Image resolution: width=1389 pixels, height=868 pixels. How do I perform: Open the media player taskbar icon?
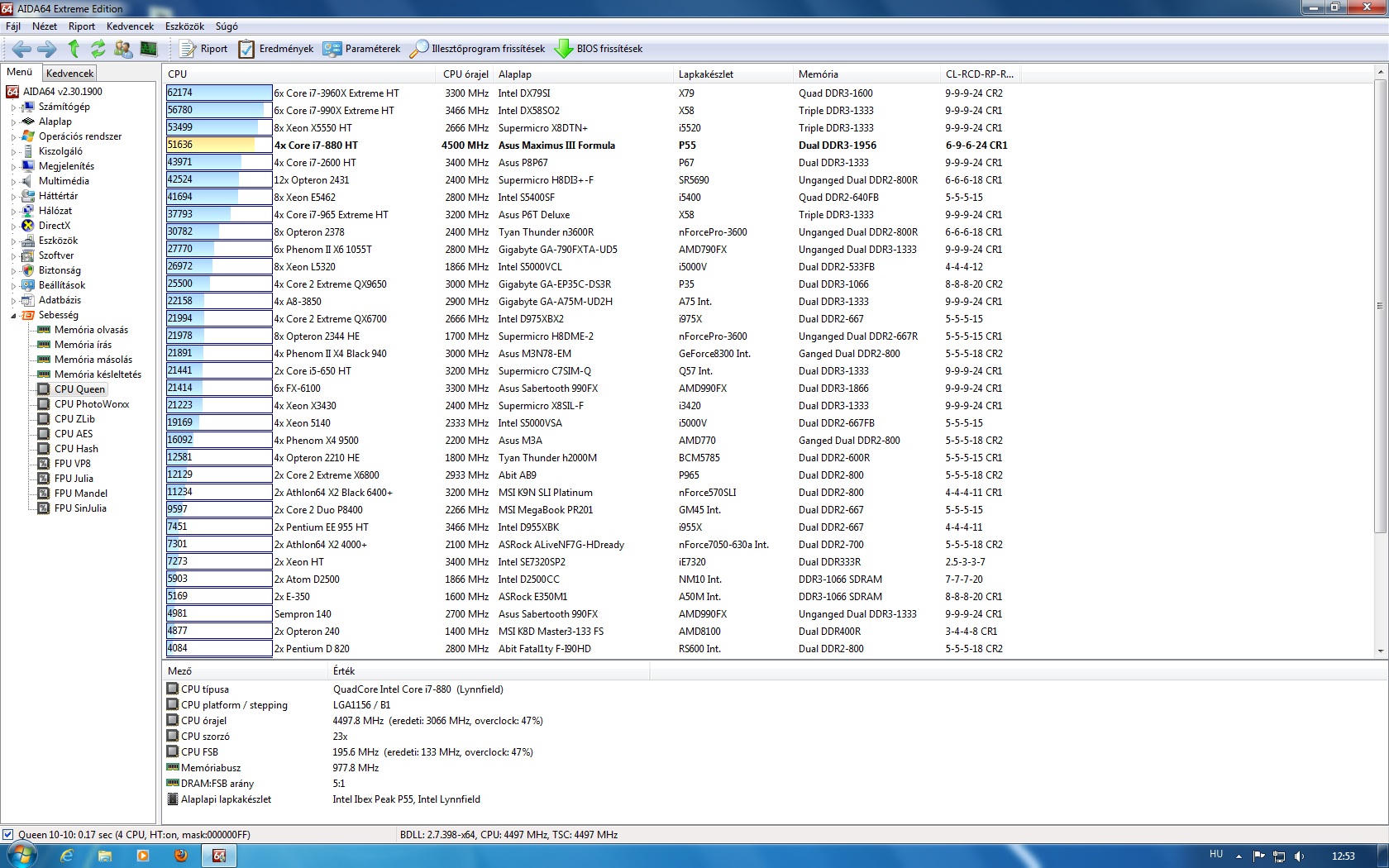143,856
